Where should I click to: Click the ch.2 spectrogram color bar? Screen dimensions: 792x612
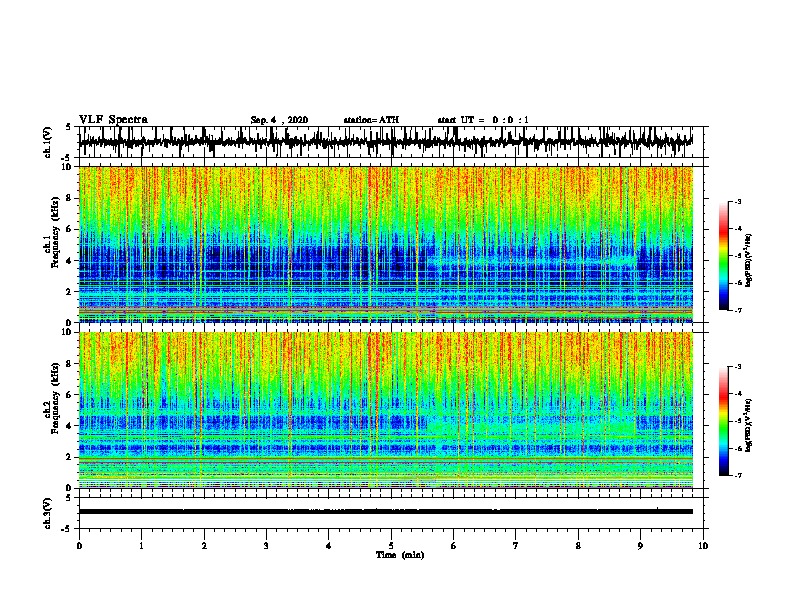tap(723, 421)
